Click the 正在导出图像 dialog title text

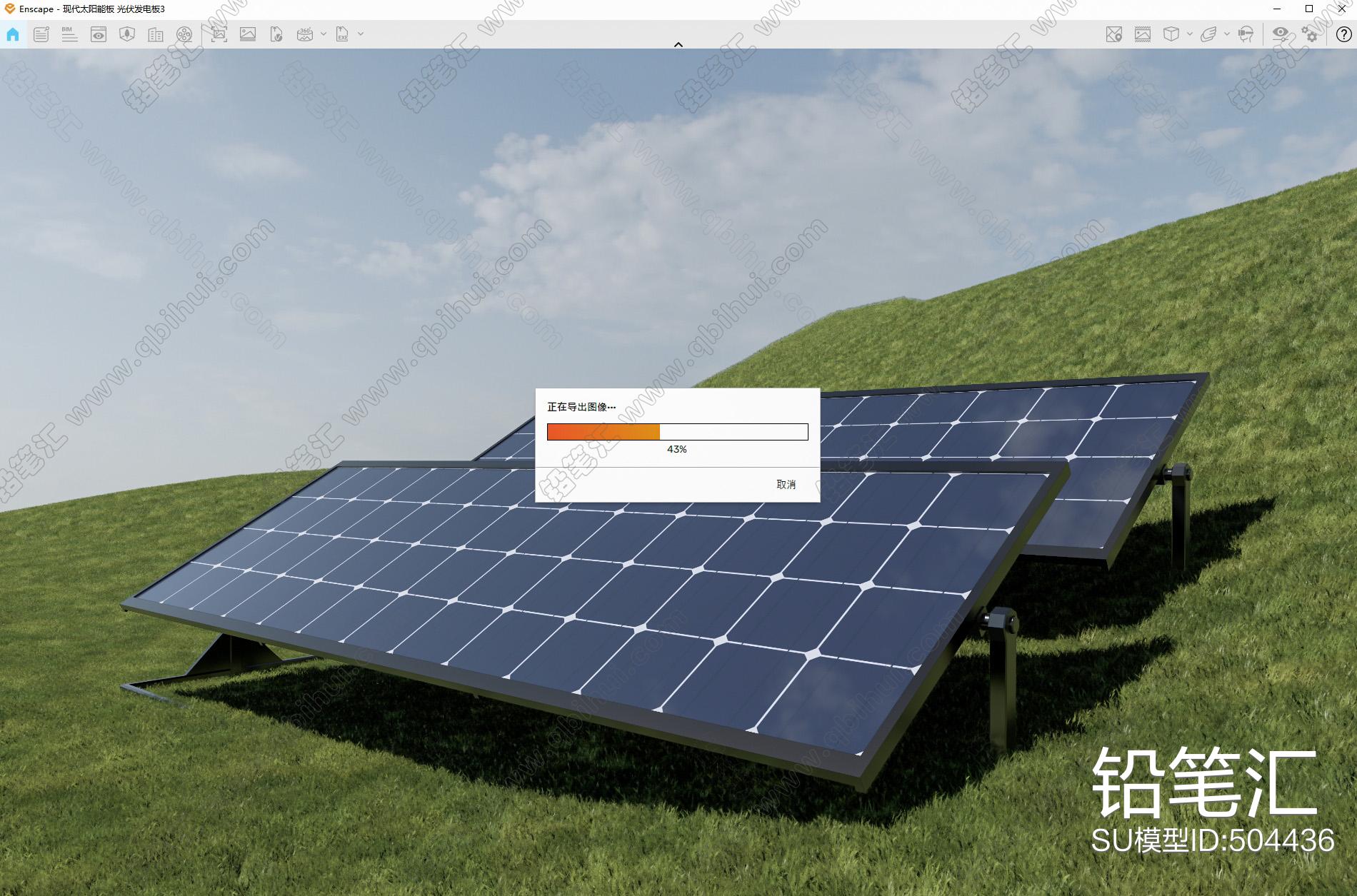click(x=581, y=406)
